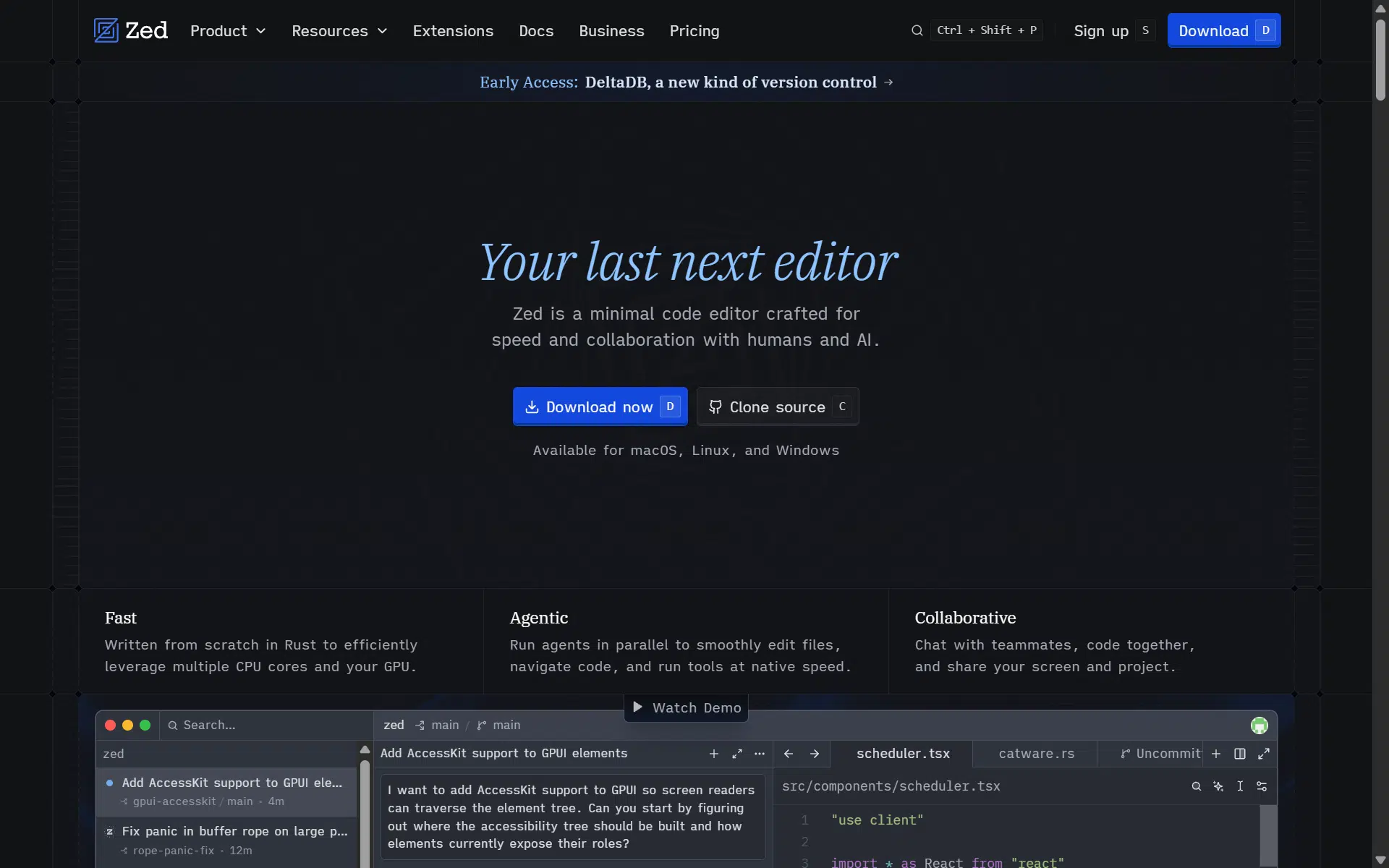This screenshot has width=1389, height=868.
Task: Maximize the editor pane with the expand arrows
Action: [x=1264, y=754]
